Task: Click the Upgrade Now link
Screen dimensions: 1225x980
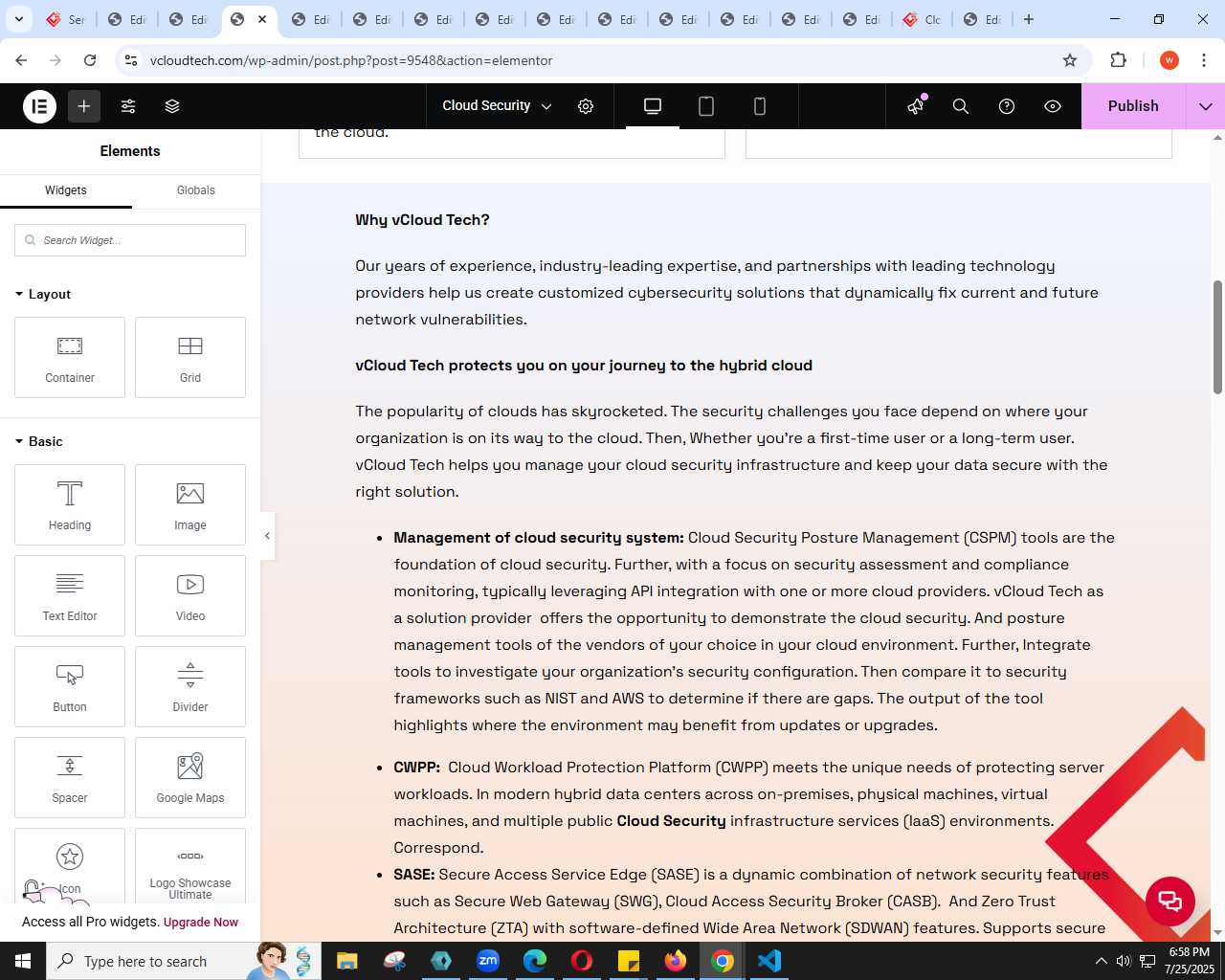Action: (201, 923)
